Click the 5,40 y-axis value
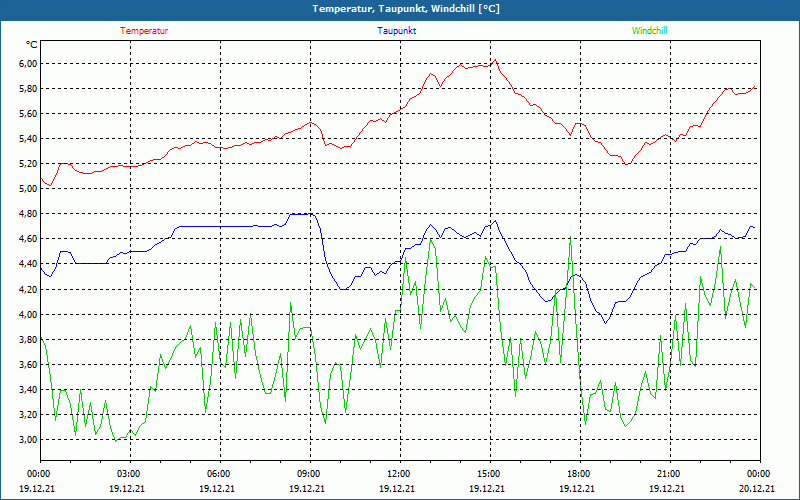 point(28,139)
